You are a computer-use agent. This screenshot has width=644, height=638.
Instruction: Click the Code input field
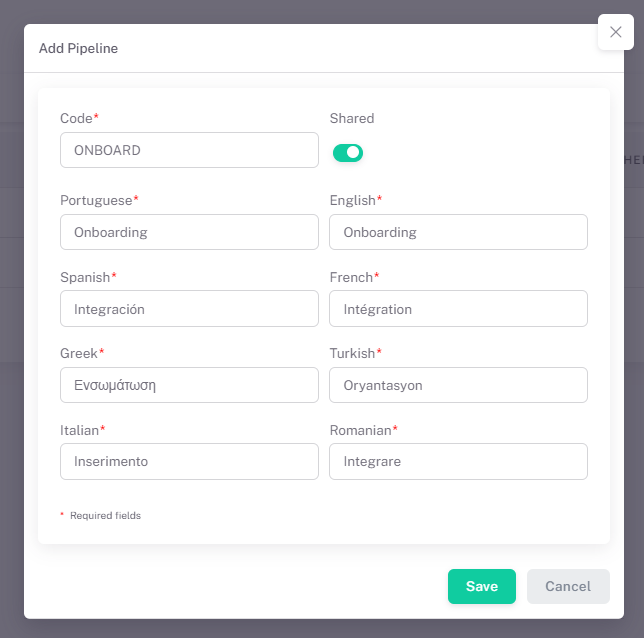tap(189, 150)
